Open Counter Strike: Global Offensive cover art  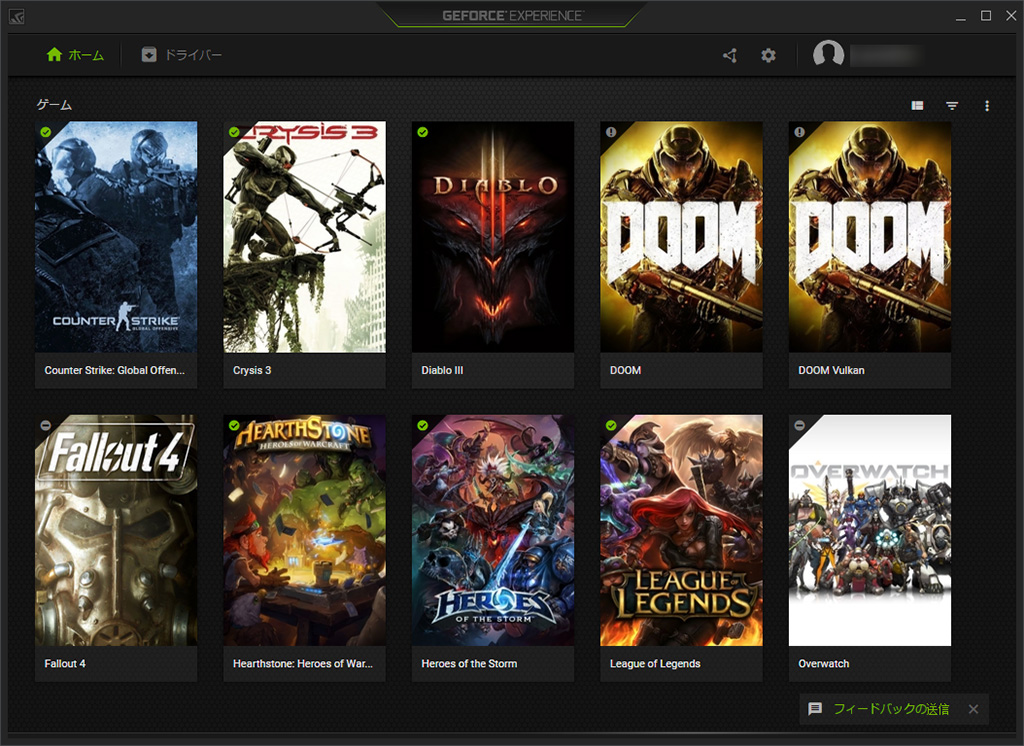[116, 237]
